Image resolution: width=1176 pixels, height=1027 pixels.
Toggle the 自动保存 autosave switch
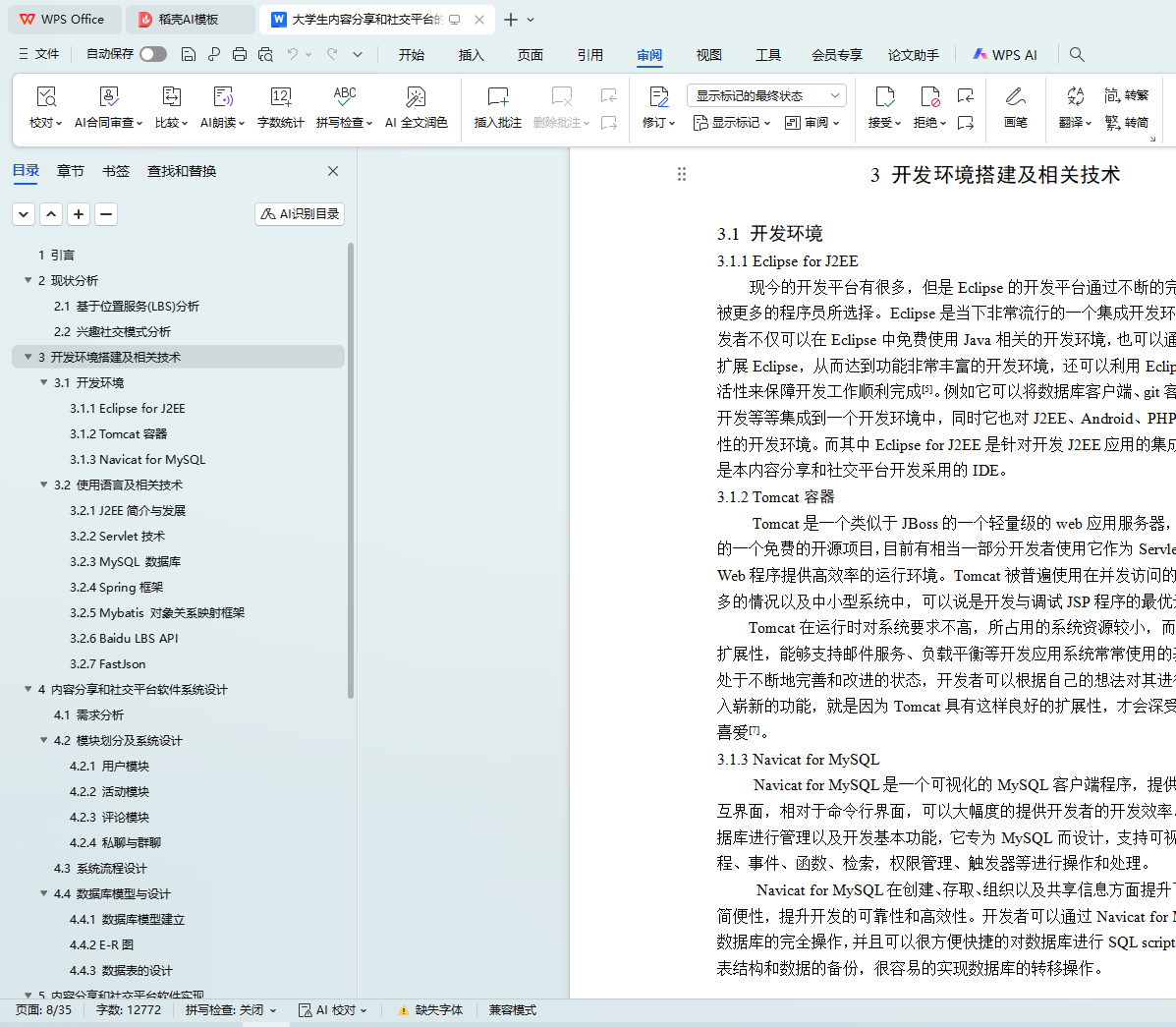pos(152,54)
